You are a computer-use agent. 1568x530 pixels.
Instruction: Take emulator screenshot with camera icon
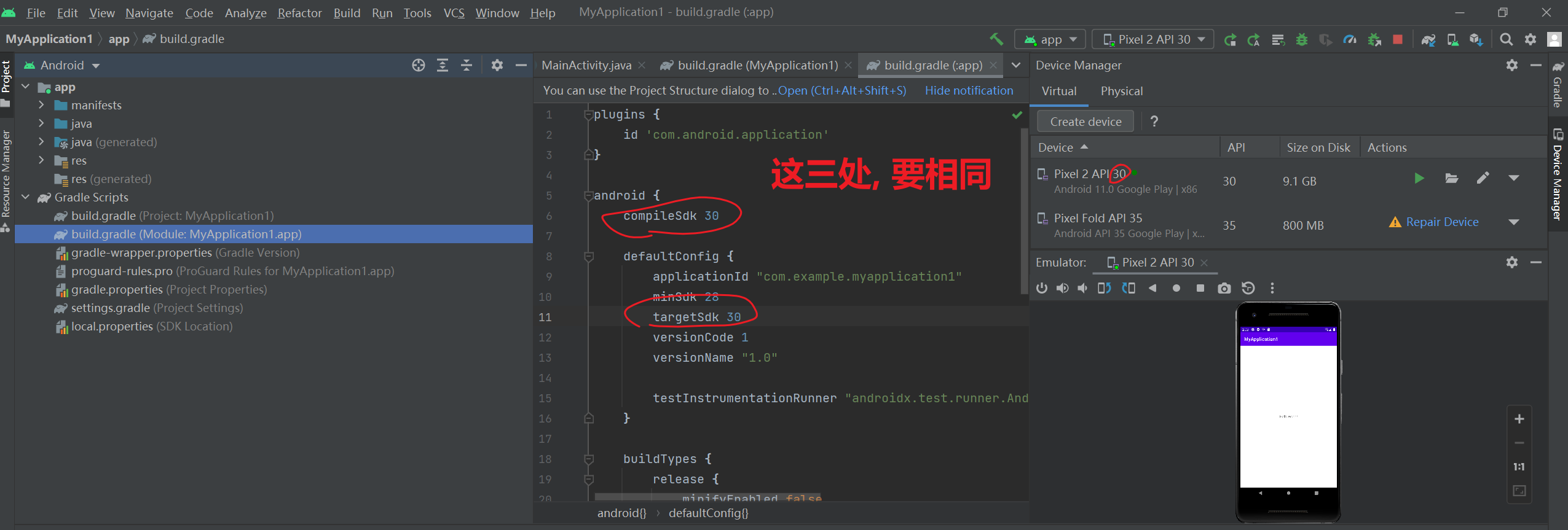[1224, 288]
